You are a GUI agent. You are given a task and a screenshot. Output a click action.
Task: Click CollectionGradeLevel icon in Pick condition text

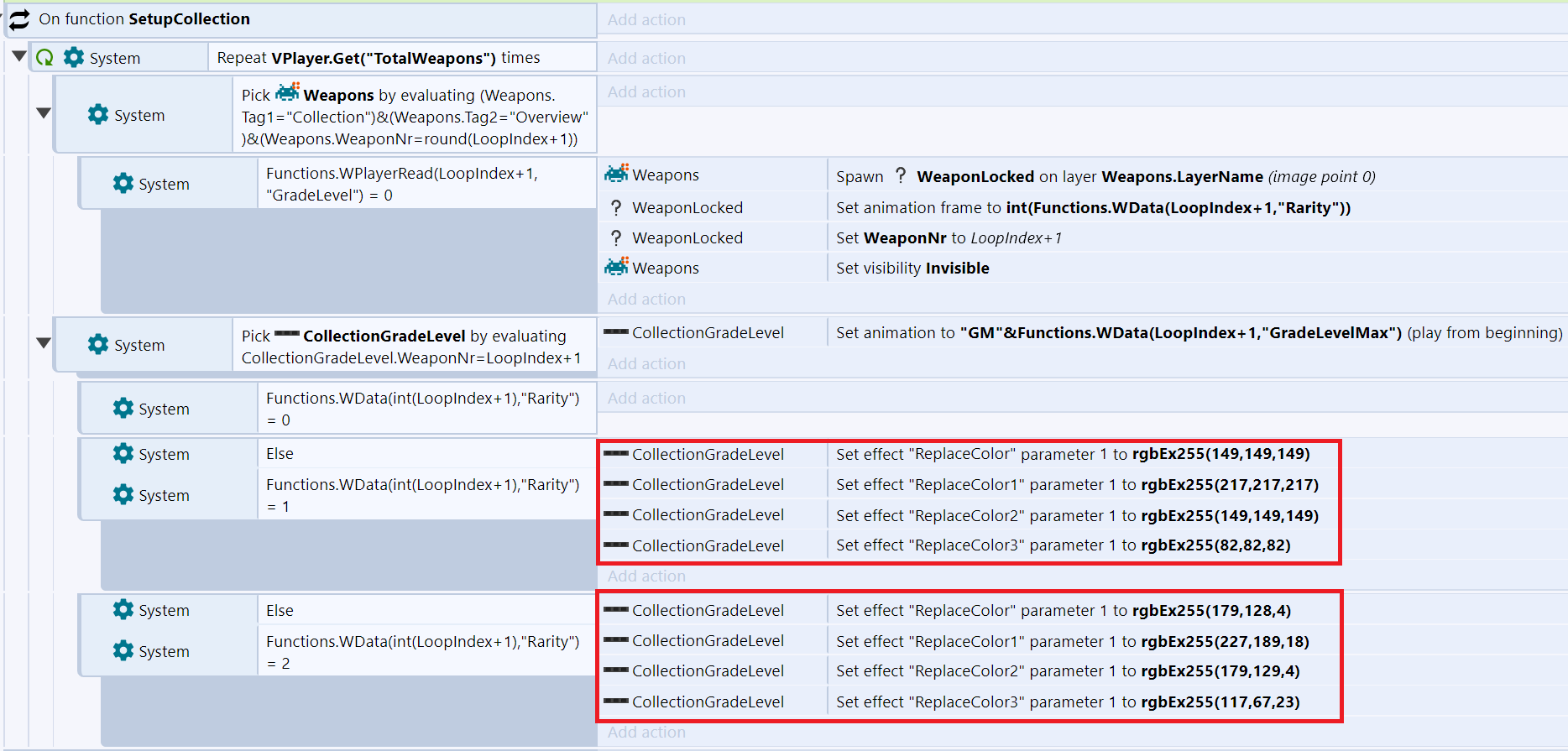tap(287, 334)
